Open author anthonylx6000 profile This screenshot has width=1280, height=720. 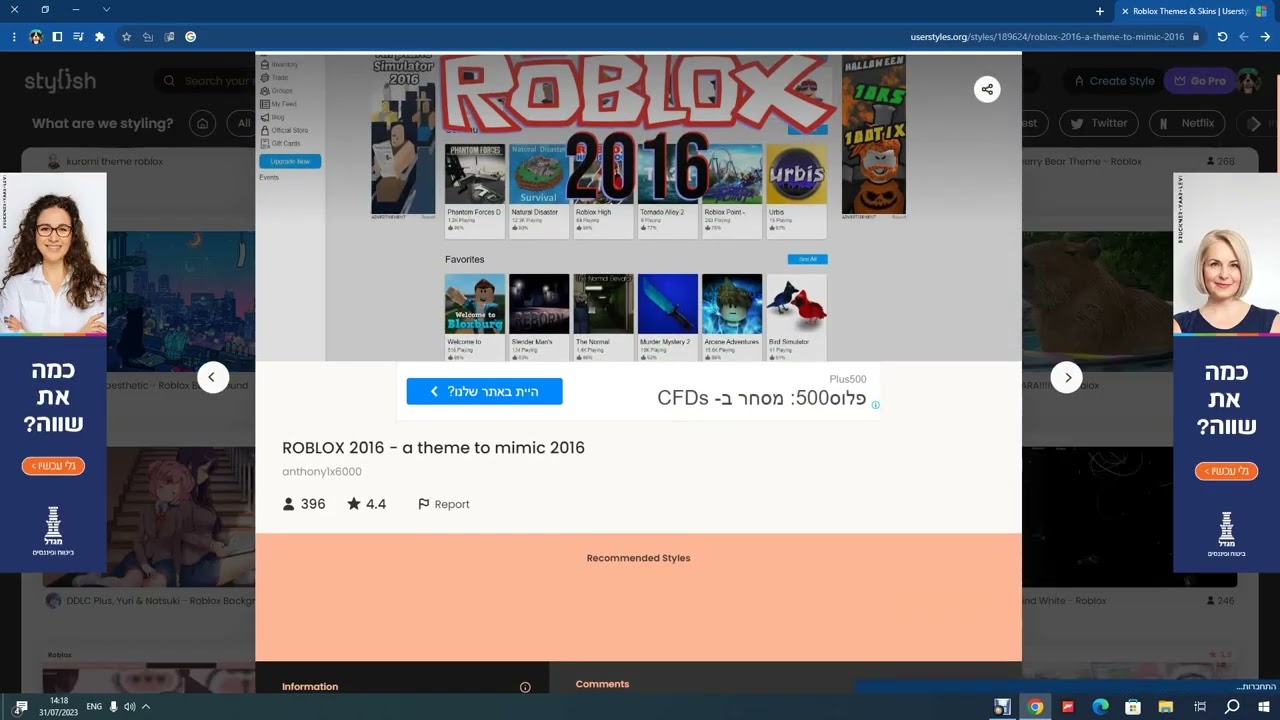click(322, 471)
